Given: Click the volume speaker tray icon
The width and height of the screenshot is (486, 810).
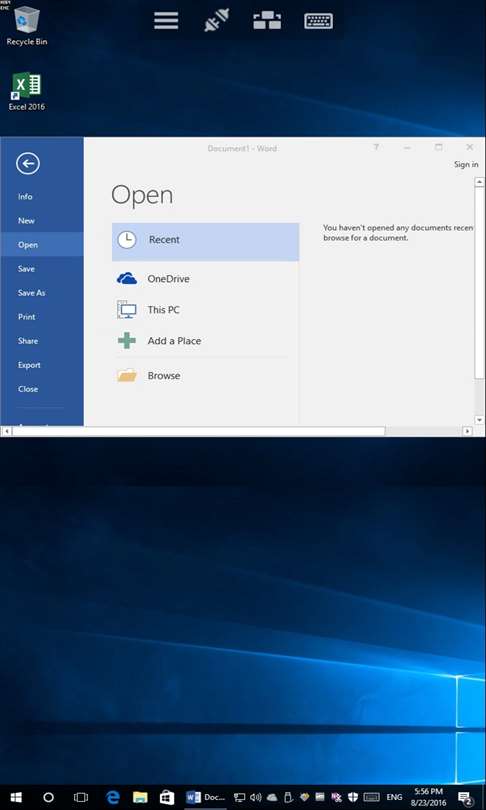Looking at the screenshot, I should (x=256, y=798).
